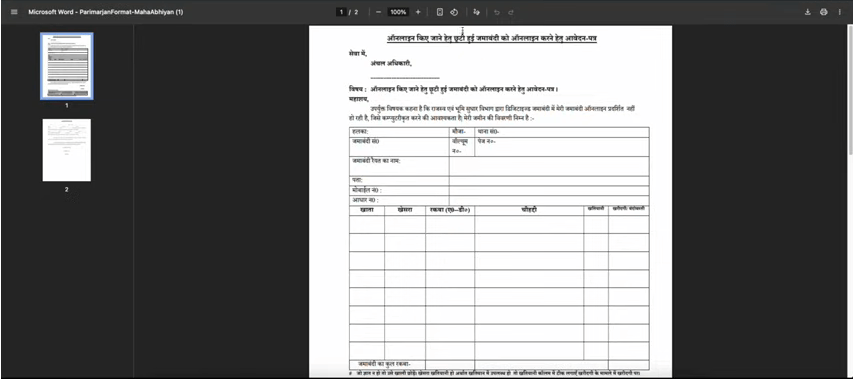Zoom out with the minus button
Screen dimensions: 853x379
click(378, 12)
